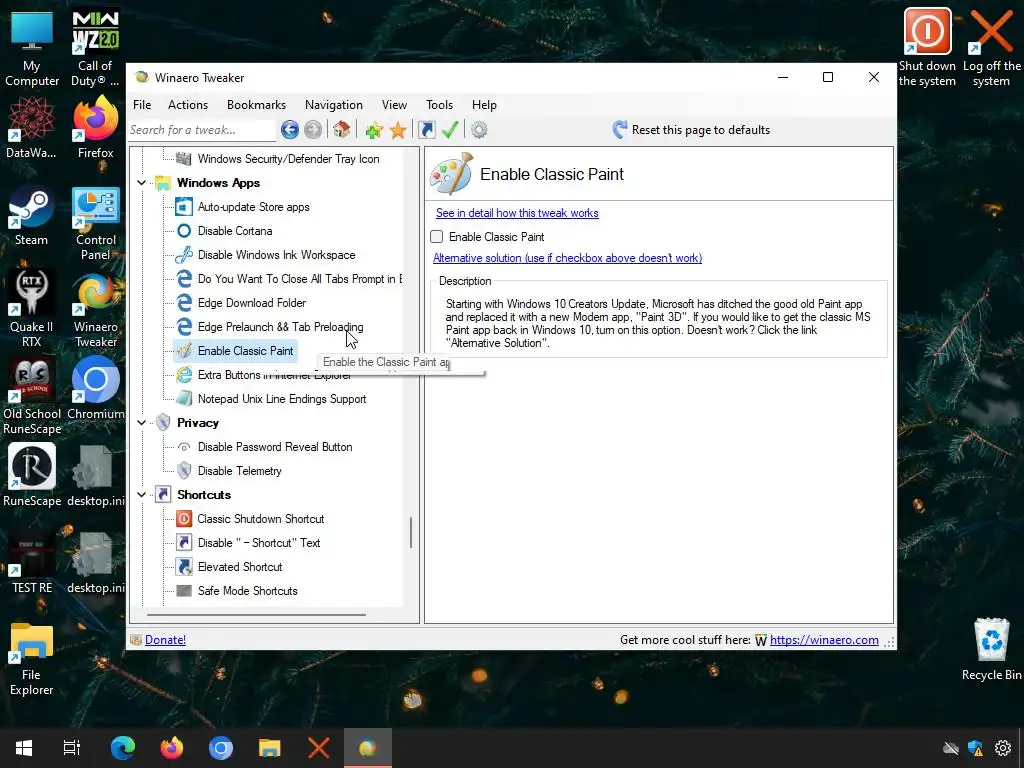The height and width of the screenshot is (768, 1024).
Task: Open the Bookmarks menu
Action: [x=256, y=104]
